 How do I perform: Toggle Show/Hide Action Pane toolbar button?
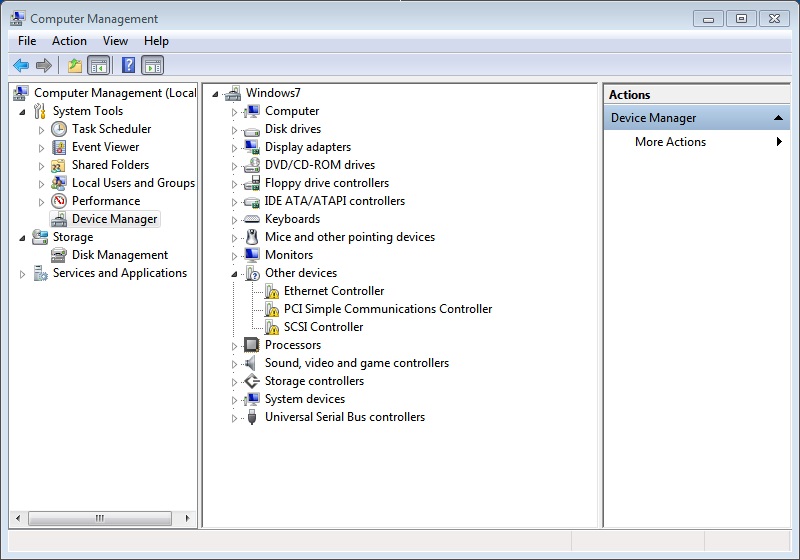click(152, 66)
